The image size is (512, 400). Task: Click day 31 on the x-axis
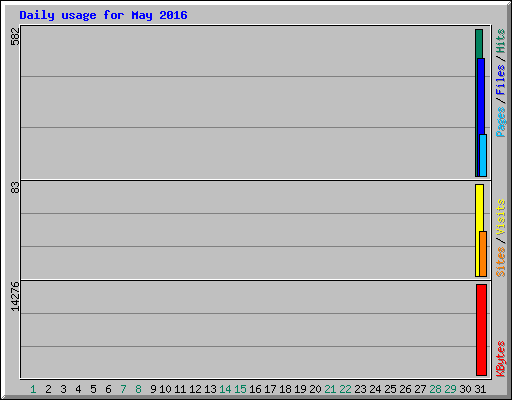coord(480,389)
